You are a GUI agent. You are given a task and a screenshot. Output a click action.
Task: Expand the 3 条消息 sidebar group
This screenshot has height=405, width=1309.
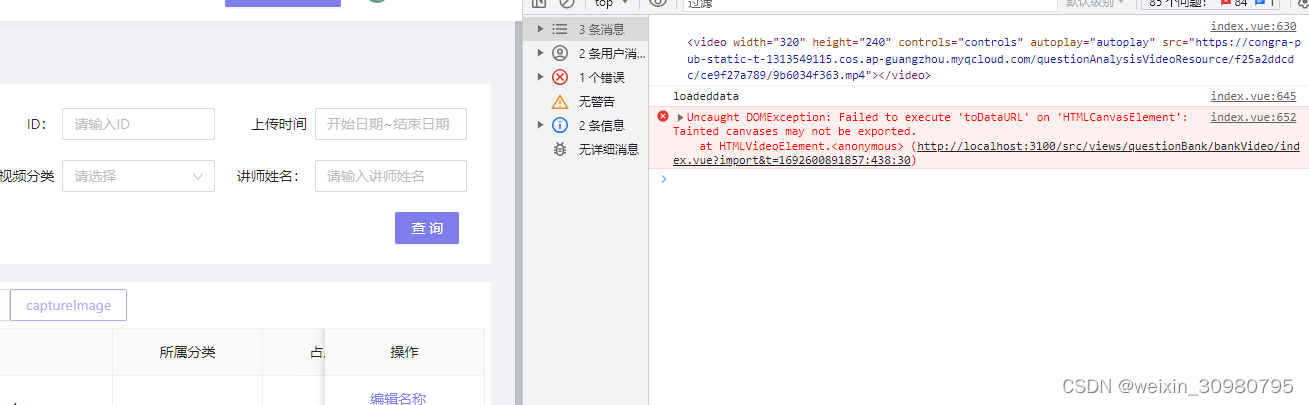click(x=541, y=29)
